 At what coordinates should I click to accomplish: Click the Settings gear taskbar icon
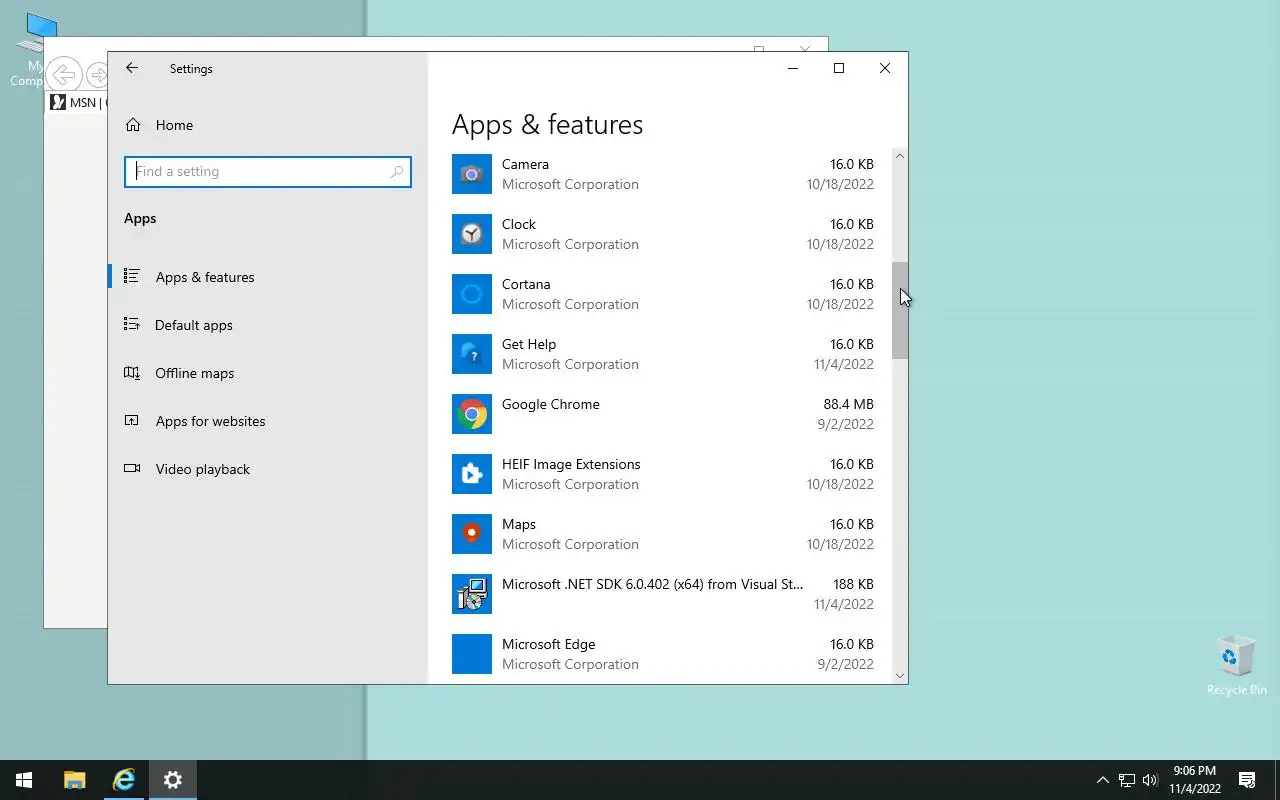pyautogui.click(x=173, y=780)
